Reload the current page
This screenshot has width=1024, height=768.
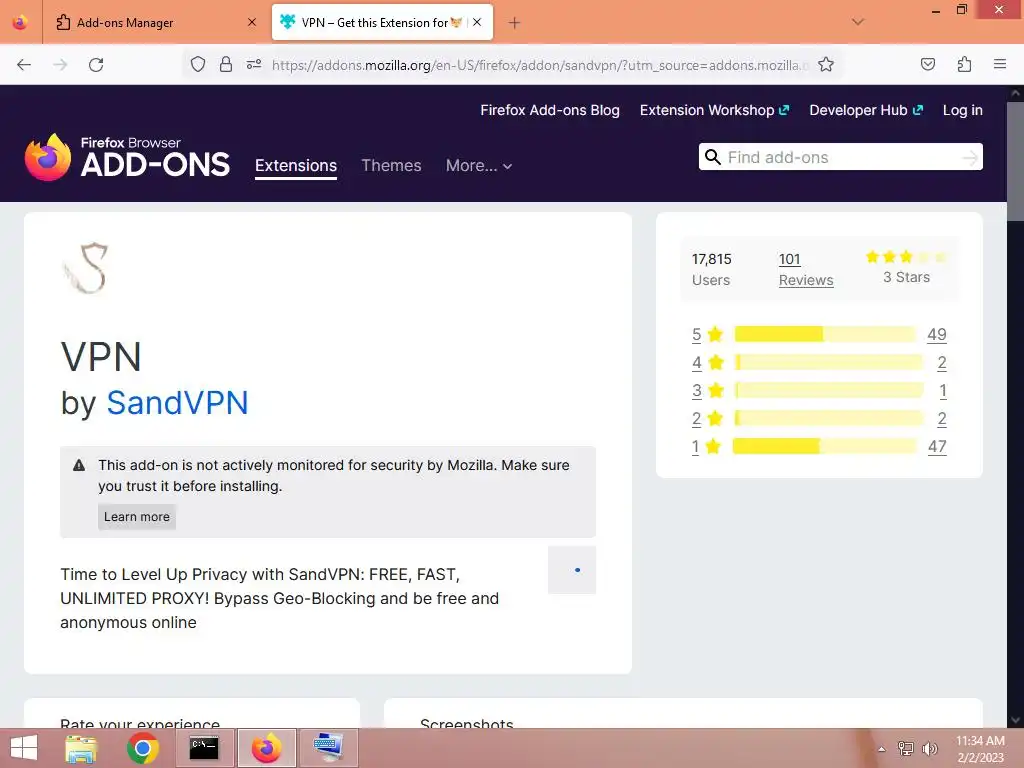click(x=96, y=65)
